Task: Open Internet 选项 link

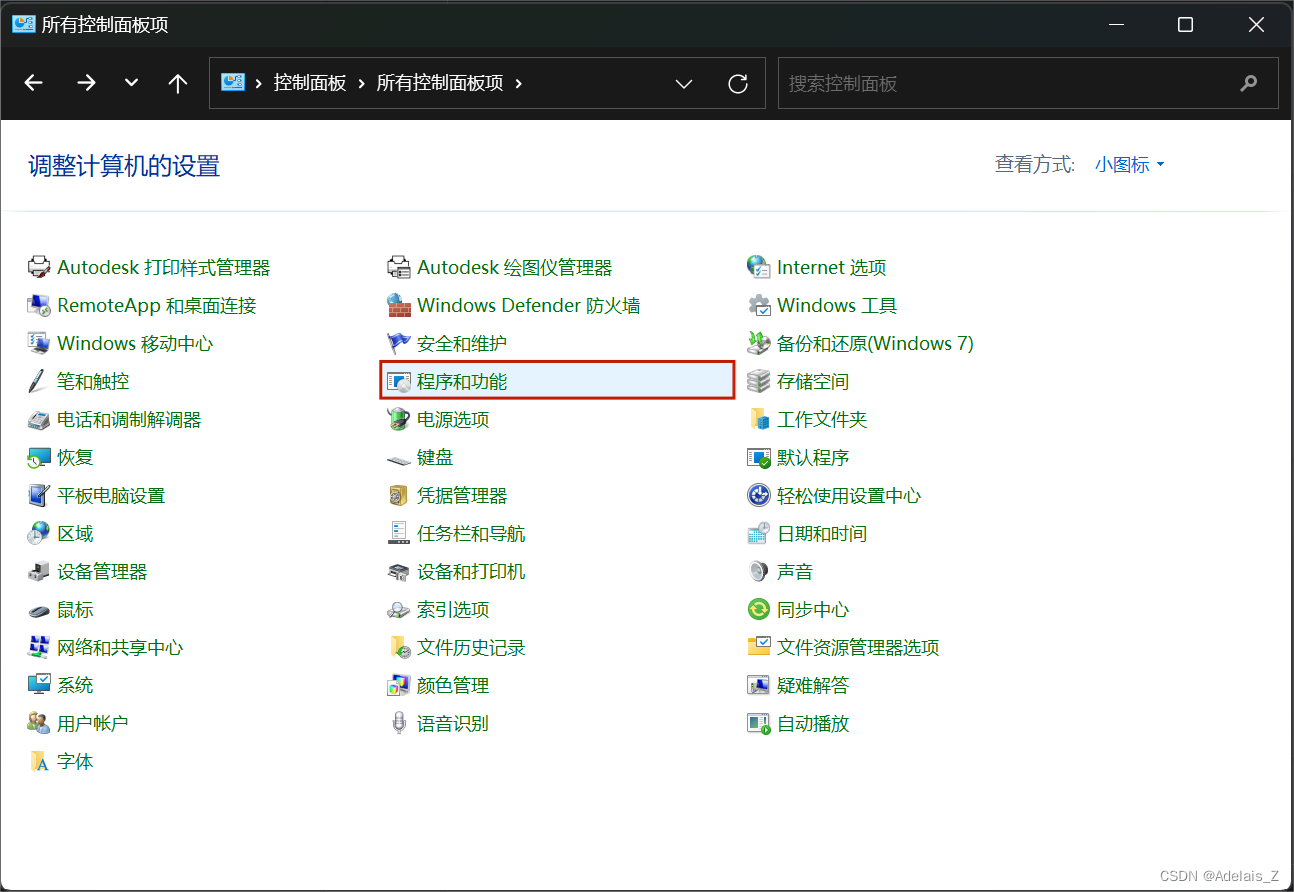Action: pos(831,267)
